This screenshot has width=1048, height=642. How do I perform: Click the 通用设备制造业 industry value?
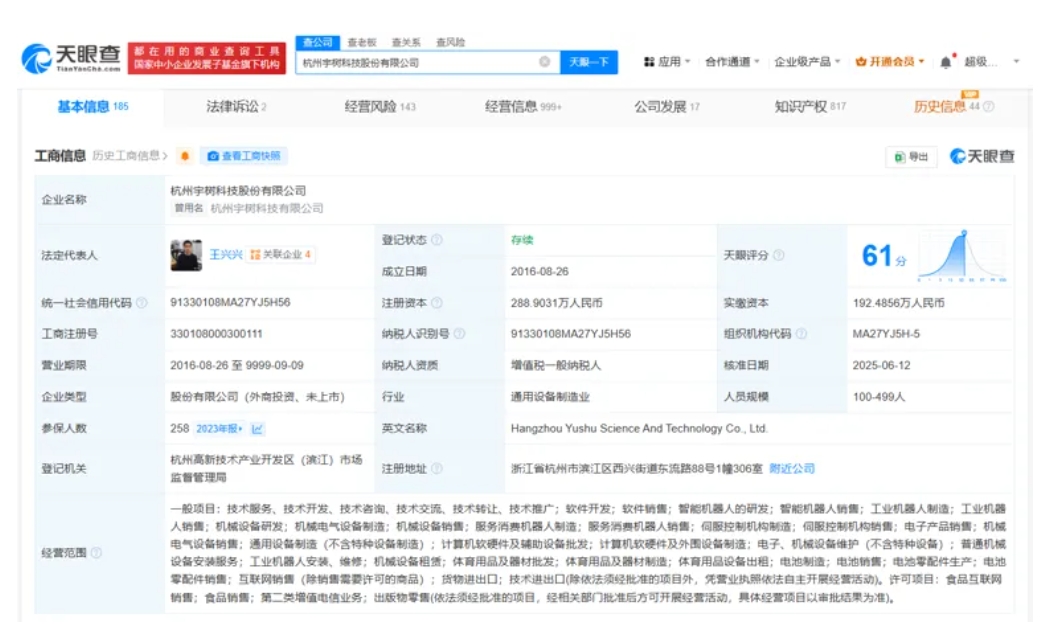click(550, 397)
